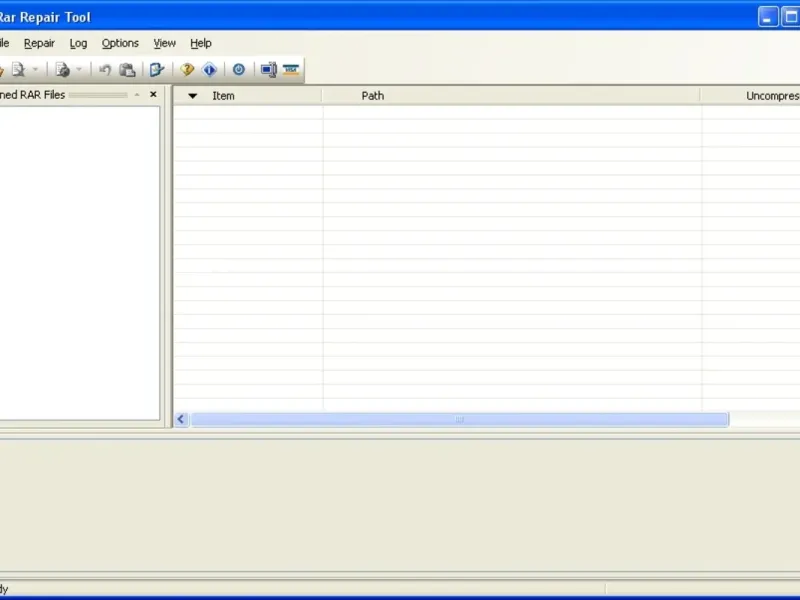This screenshot has height=600, width=800.
Task: Click the document scan toolbar icon
Action: [x=18, y=69]
